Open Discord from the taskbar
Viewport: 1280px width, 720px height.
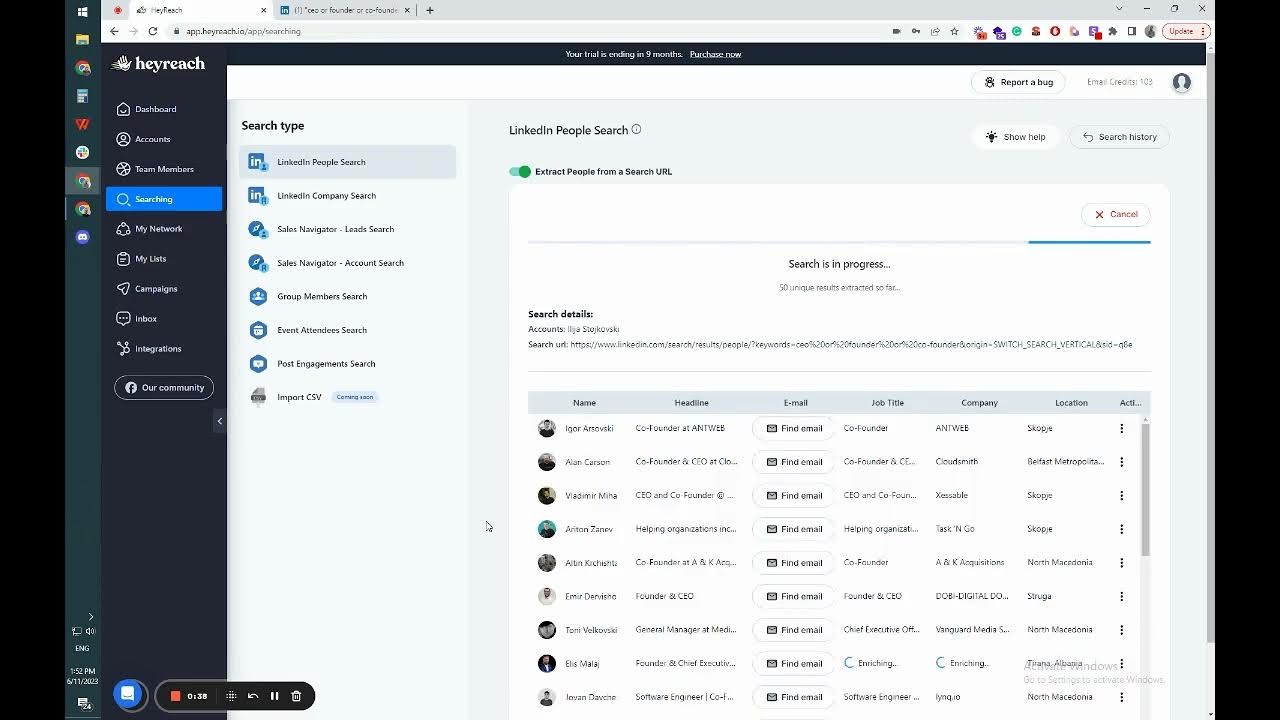83,237
